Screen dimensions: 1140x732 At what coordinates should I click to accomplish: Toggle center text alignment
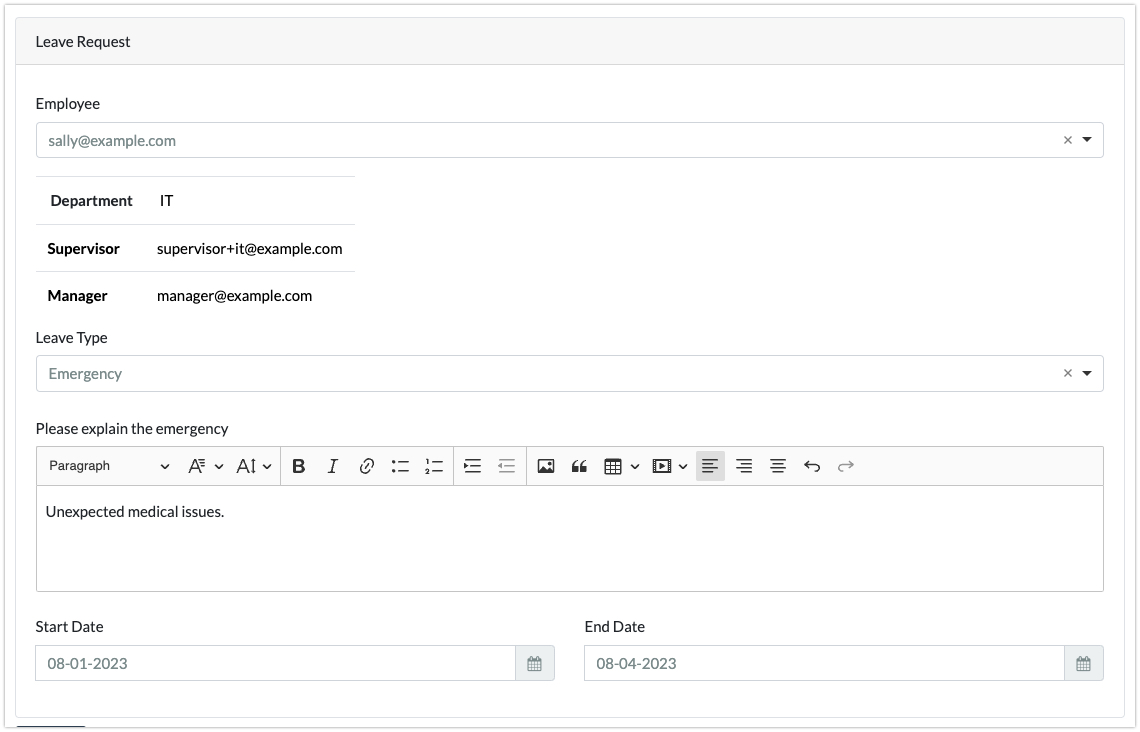click(x=778, y=466)
